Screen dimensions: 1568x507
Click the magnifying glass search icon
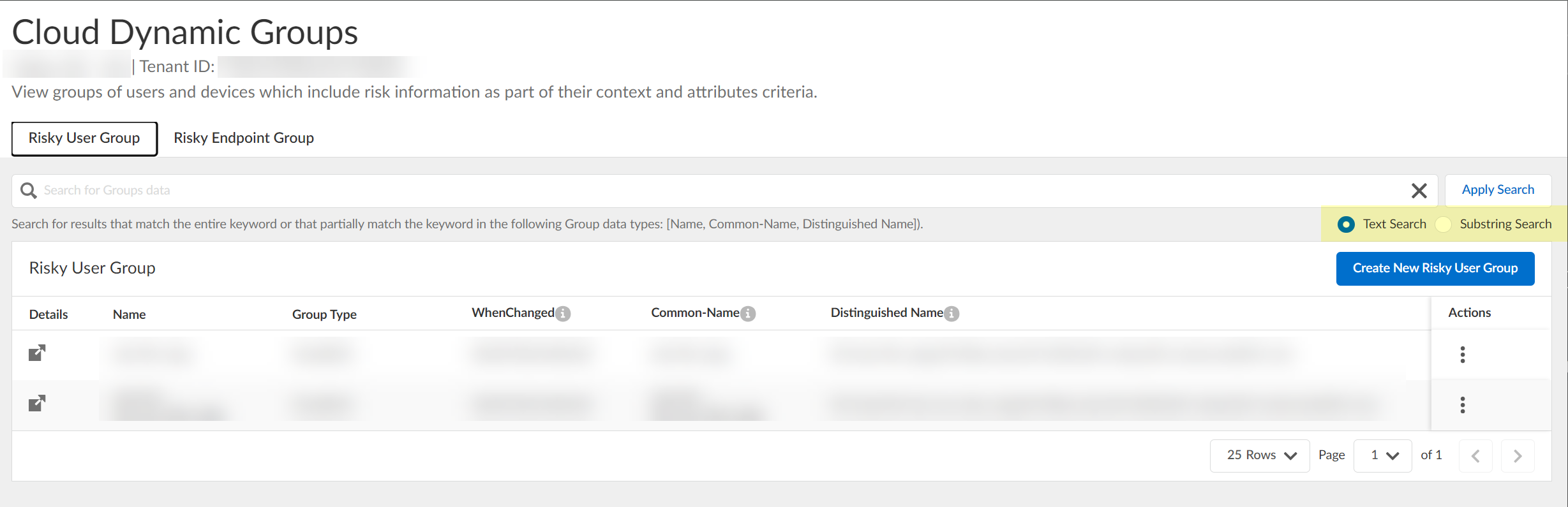[29, 191]
